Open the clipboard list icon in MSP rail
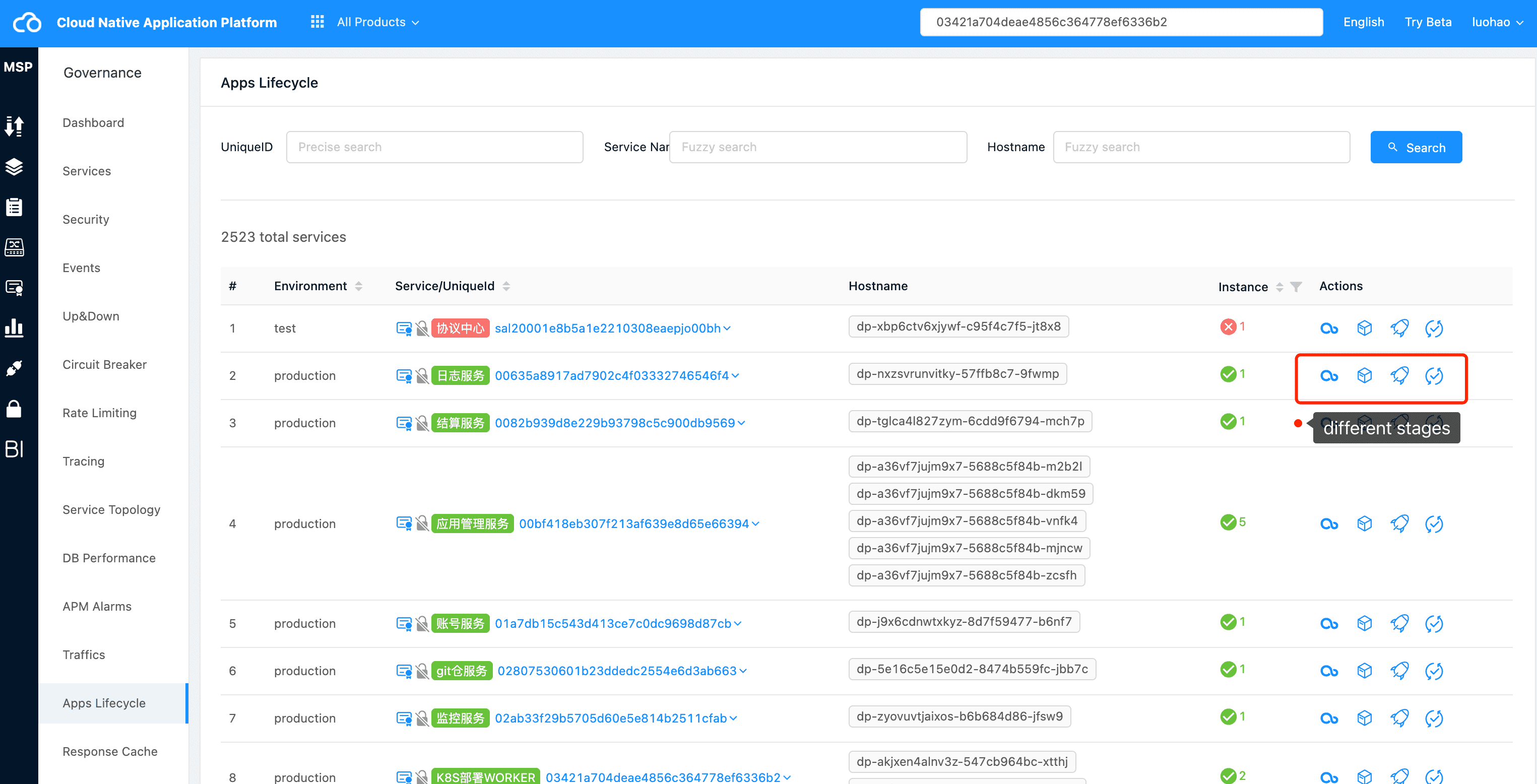 (14, 207)
